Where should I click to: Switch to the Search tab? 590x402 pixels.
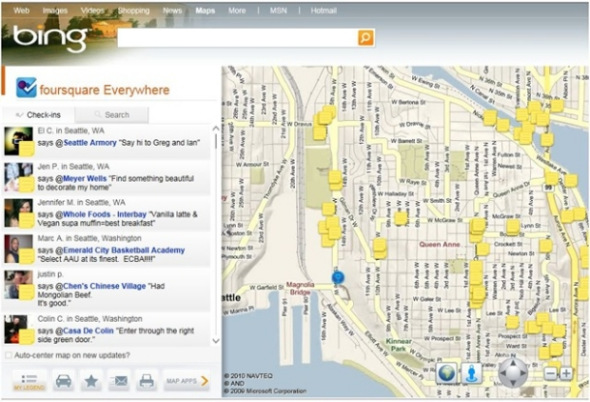(112, 115)
